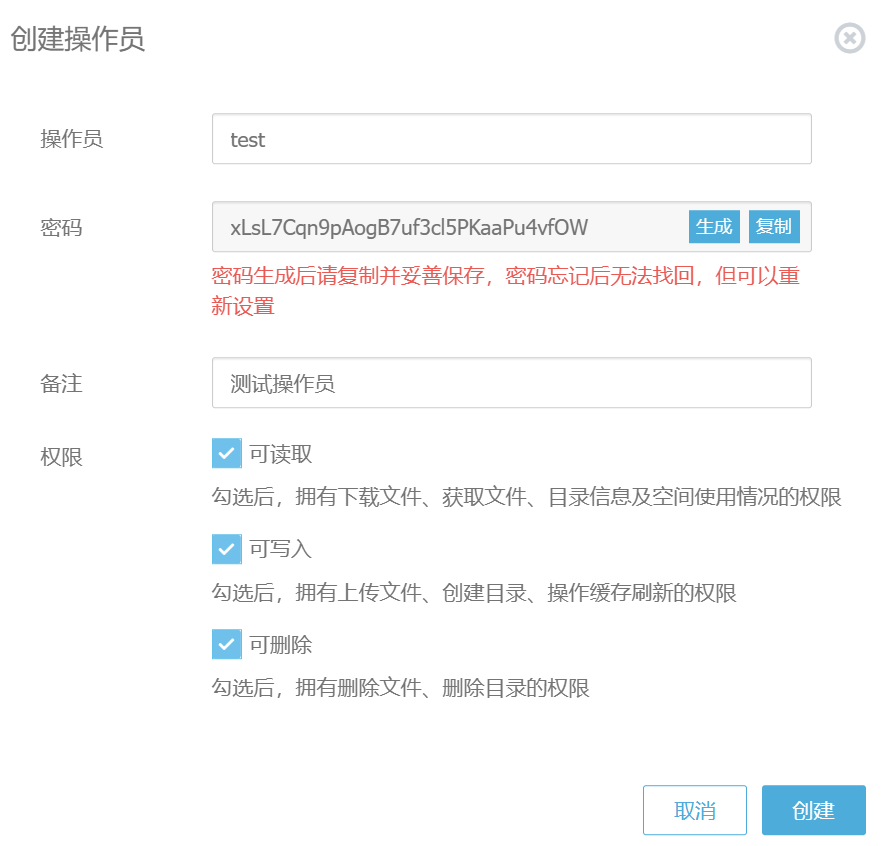Cancel operator creation with 取消
885x846 pixels.
point(694,810)
